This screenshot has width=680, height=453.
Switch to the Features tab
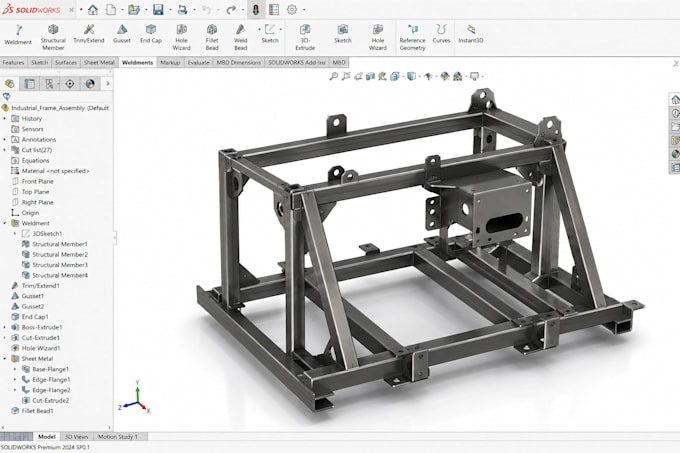tap(13, 62)
